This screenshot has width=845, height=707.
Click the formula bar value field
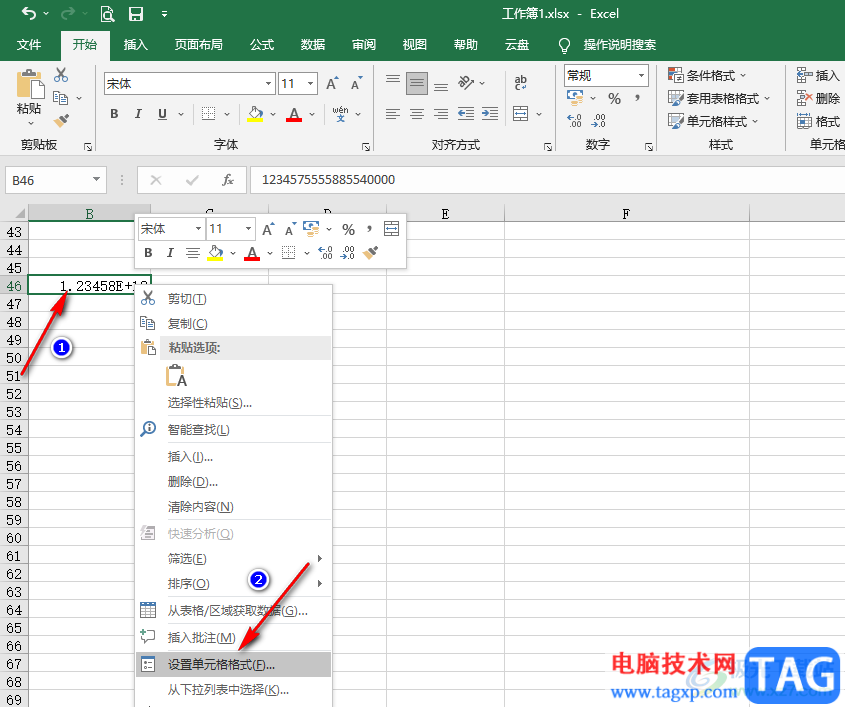pos(548,179)
